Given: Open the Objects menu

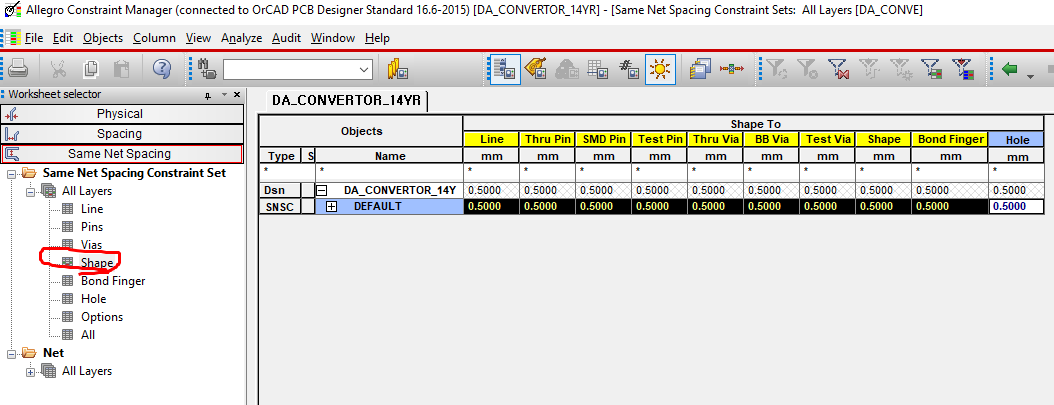Looking at the screenshot, I should pyautogui.click(x=103, y=38).
